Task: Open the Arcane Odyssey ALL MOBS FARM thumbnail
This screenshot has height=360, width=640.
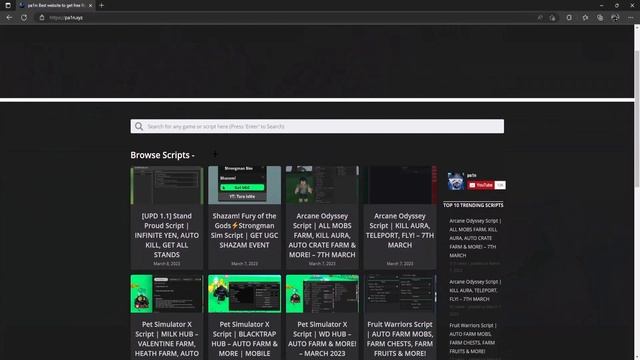Action: tap(322, 185)
